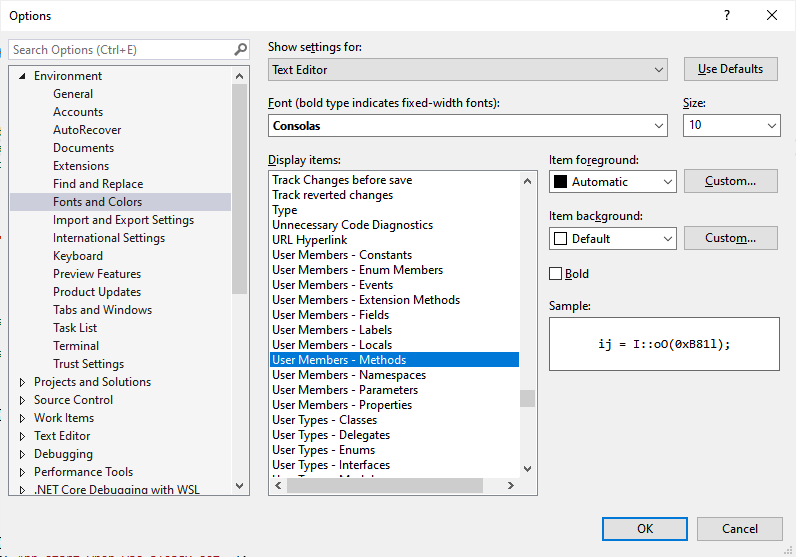This screenshot has height=557, width=796.
Task: Select Preview Features page
Action: 97,274
